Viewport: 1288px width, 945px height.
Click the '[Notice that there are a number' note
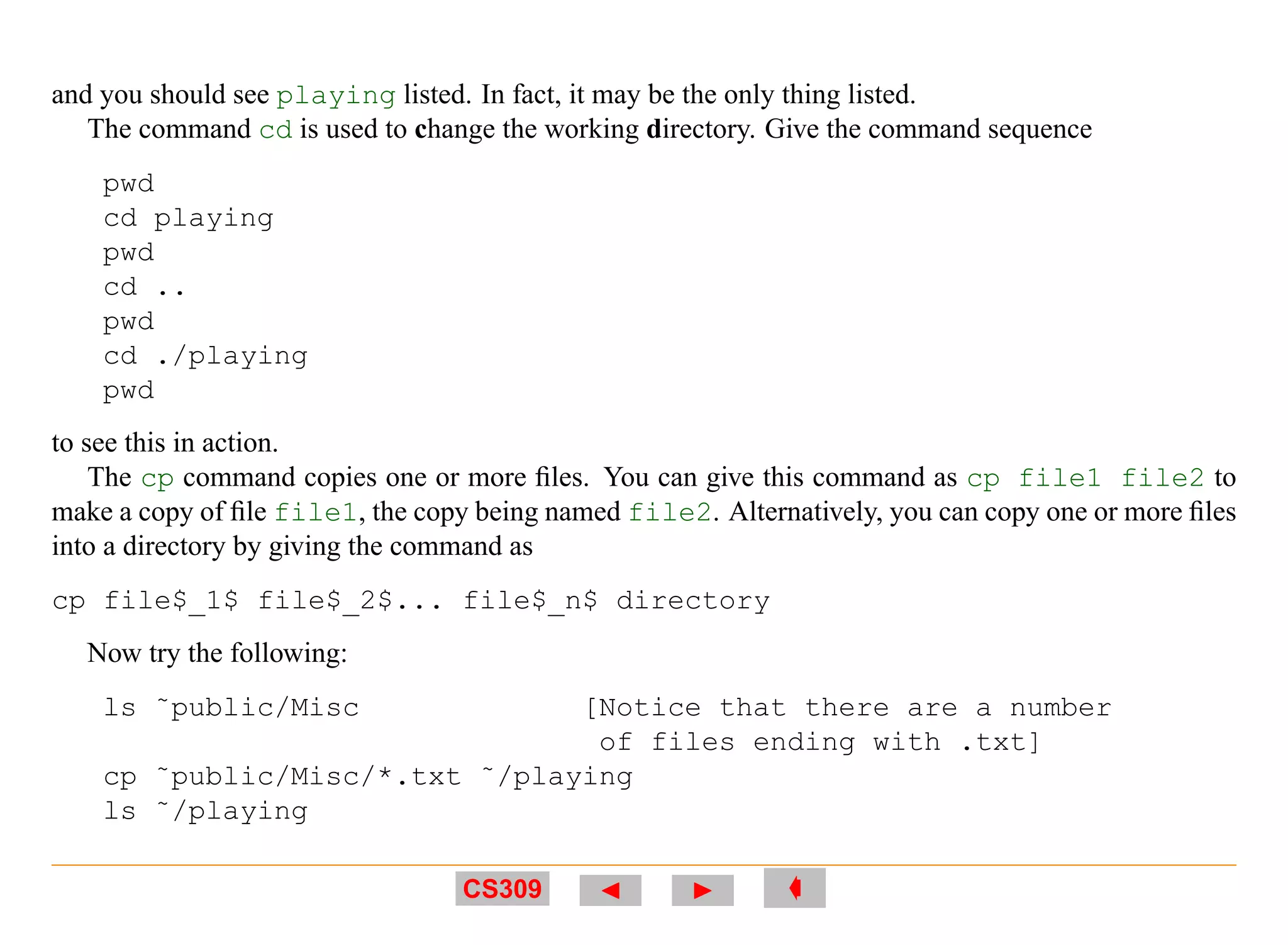tap(848, 708)
